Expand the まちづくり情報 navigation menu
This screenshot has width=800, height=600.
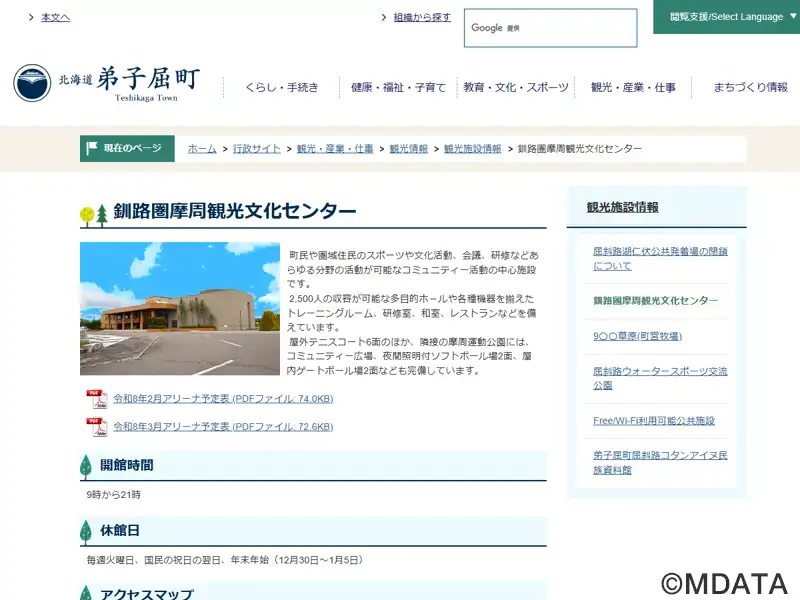pyautogui.click(x=750, y=88)
